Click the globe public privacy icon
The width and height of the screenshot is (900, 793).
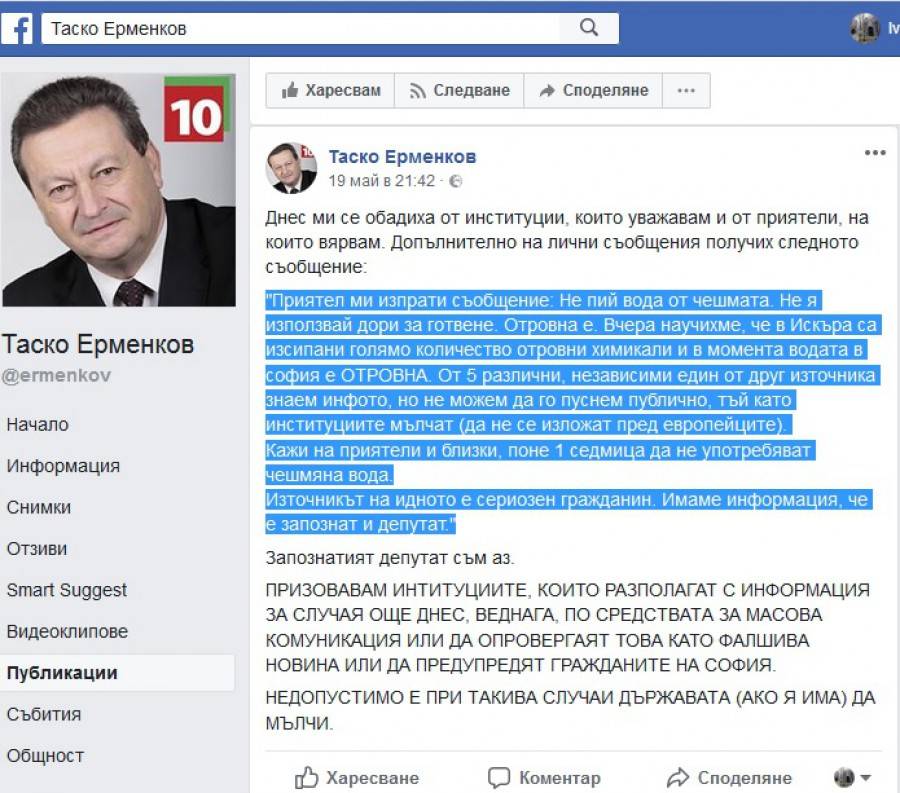[x=455, y=181]
